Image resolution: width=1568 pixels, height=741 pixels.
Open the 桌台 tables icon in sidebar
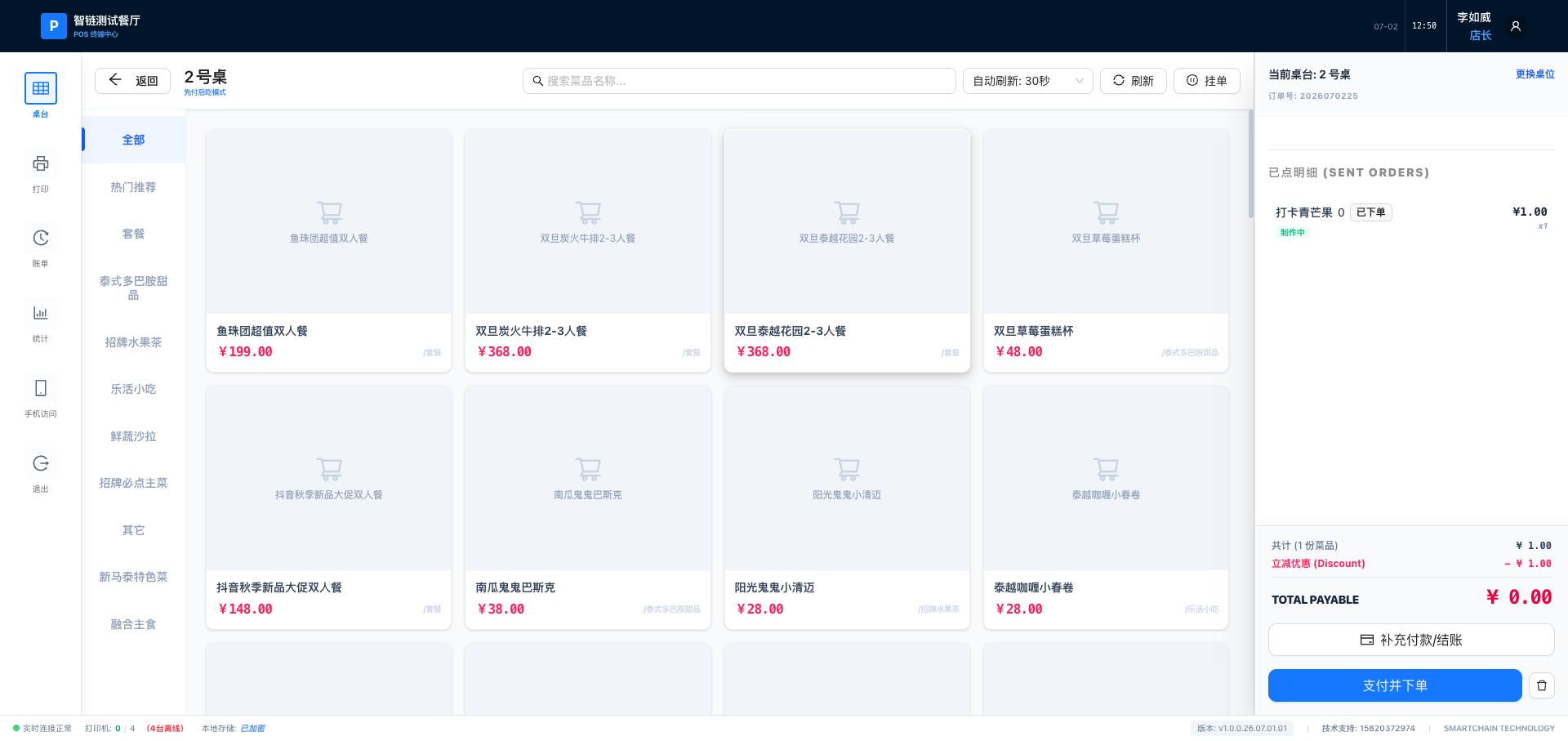pos(40,88)
